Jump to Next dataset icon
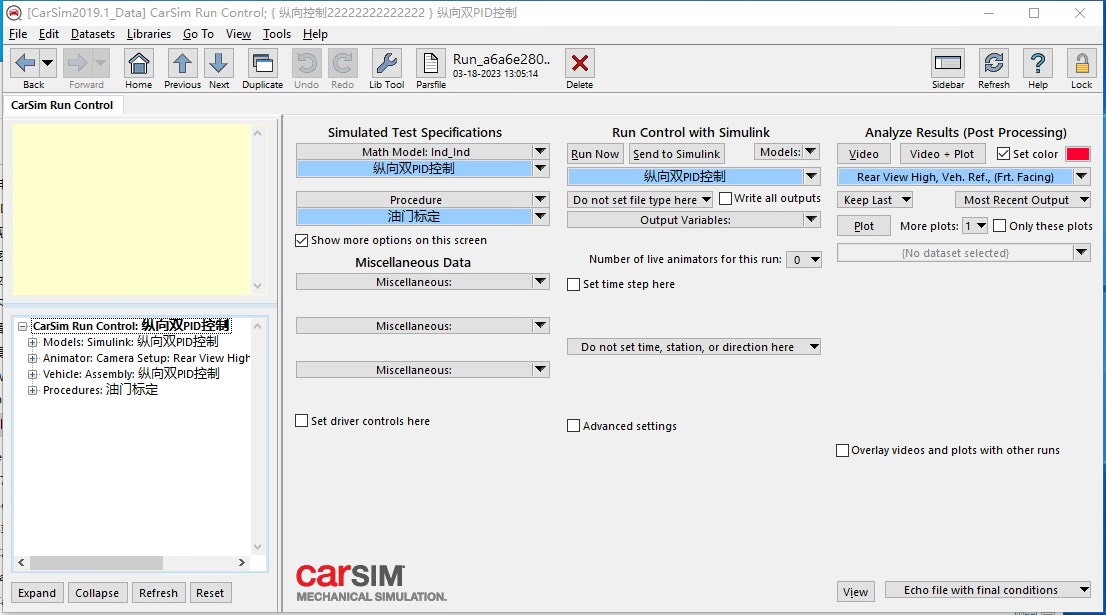This screenshot has width=1106, height=615. (x=219, y=63)
